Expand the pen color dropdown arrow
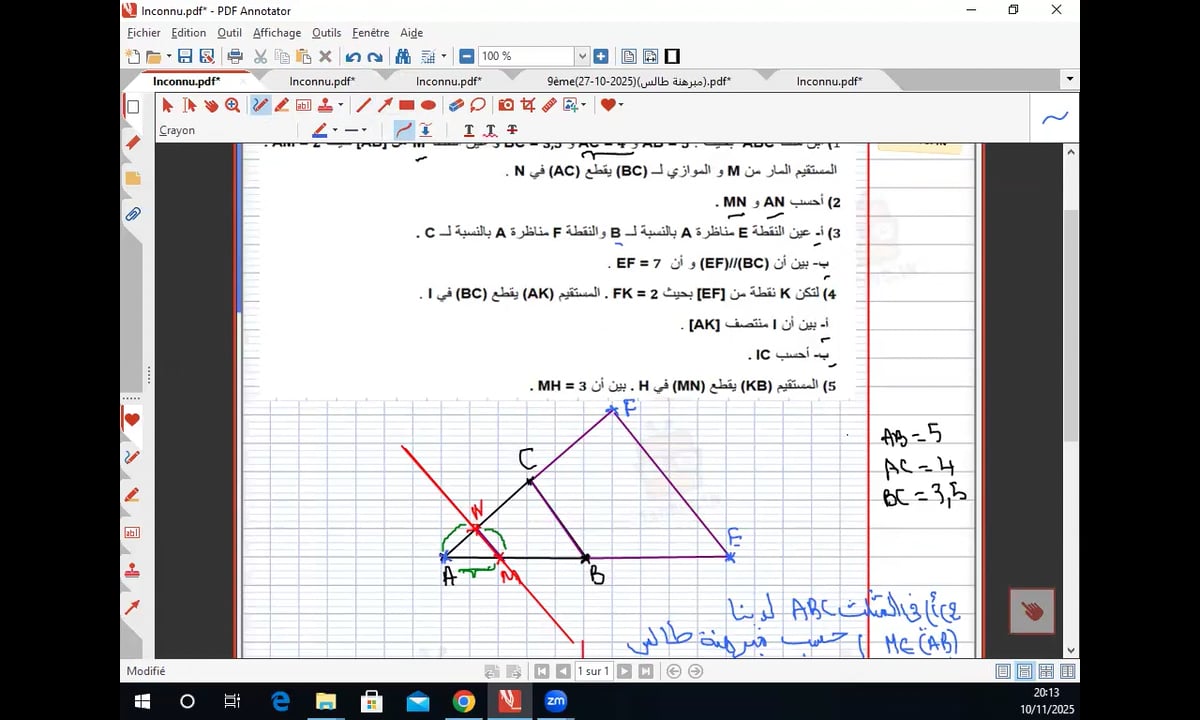This screenshot has width=1200, height=720. tap(335, 130)
